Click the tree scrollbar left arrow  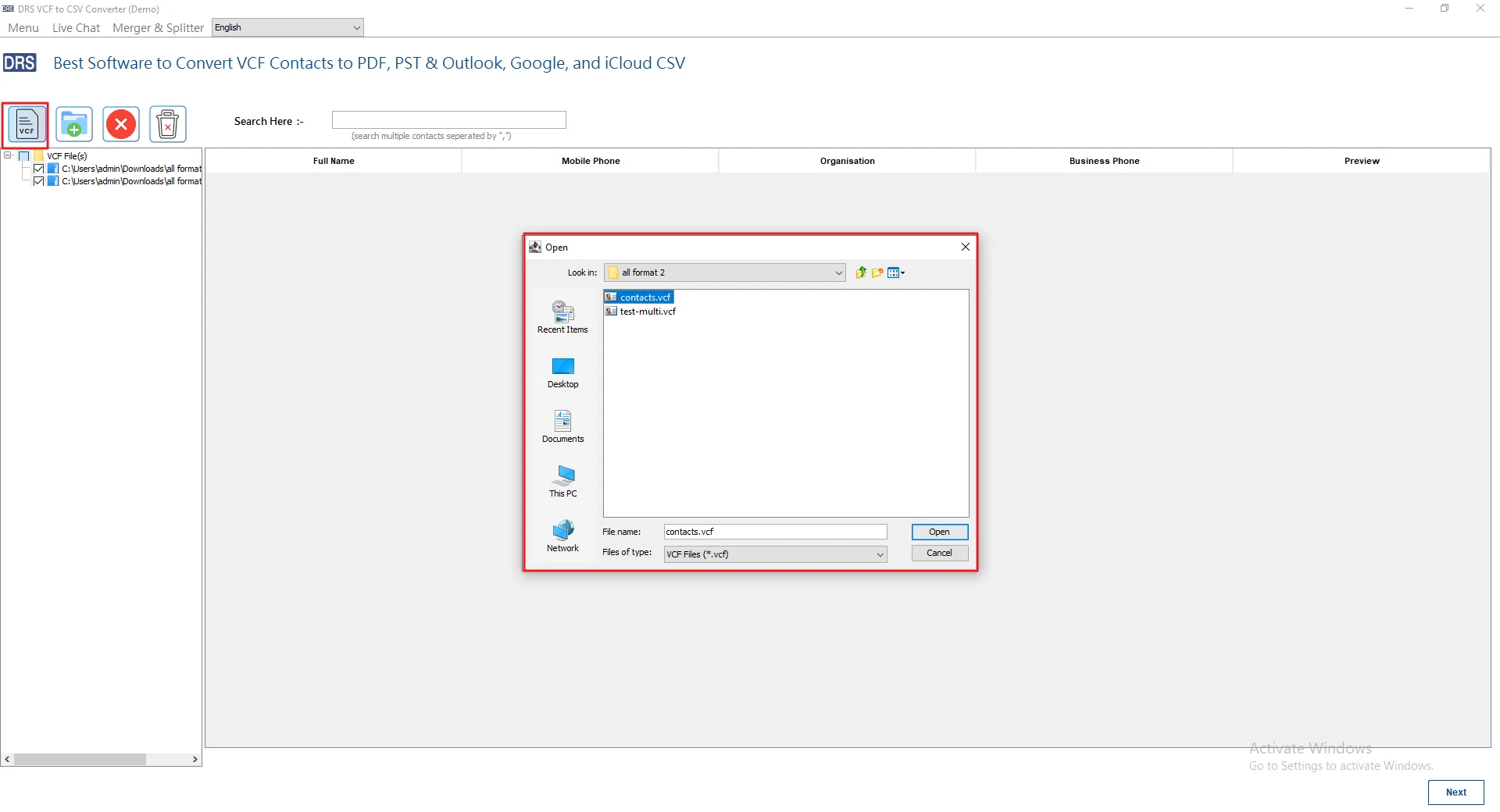coord(8,759)
